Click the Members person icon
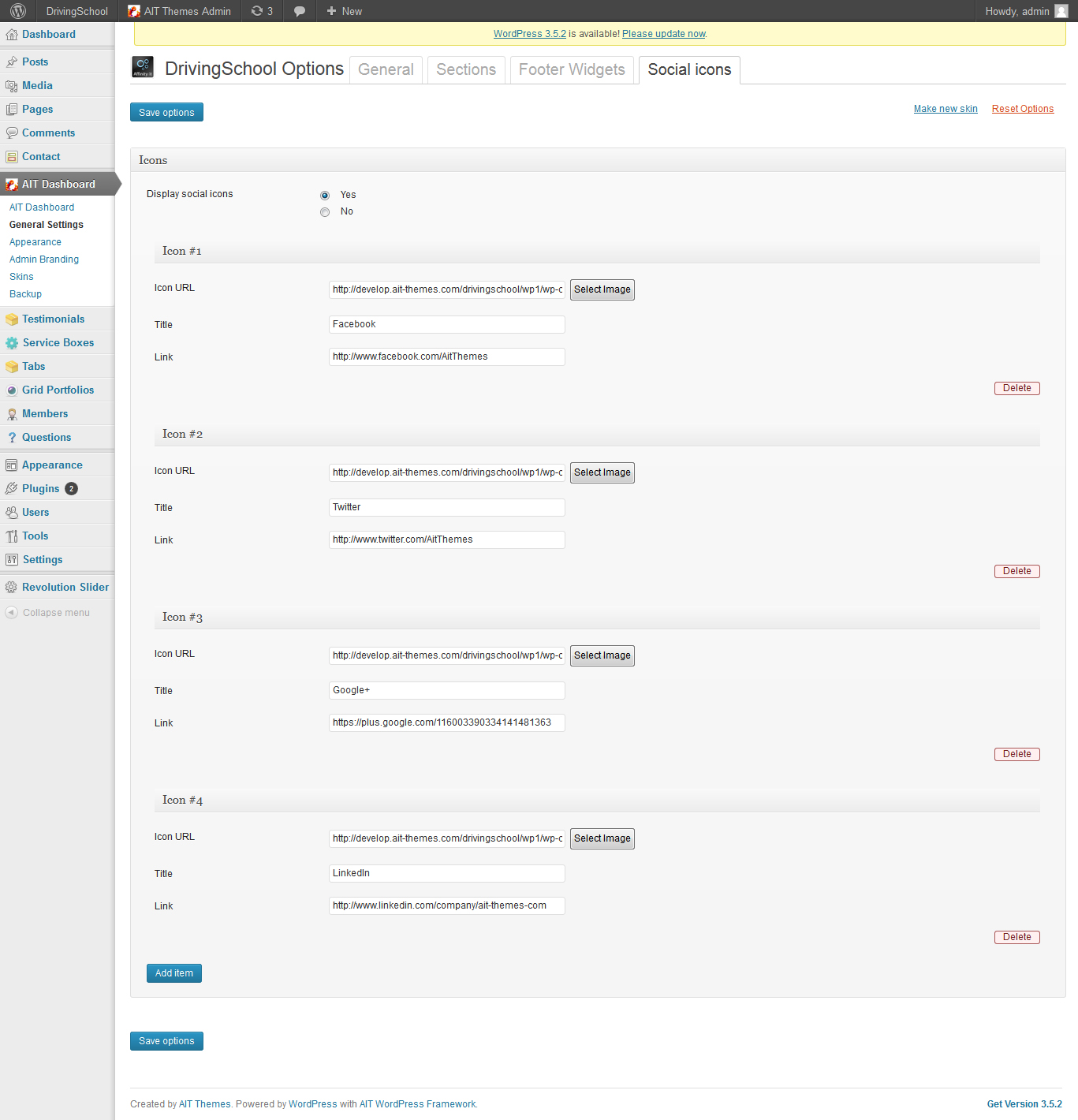1078x1120 pixels. (12, 414)
